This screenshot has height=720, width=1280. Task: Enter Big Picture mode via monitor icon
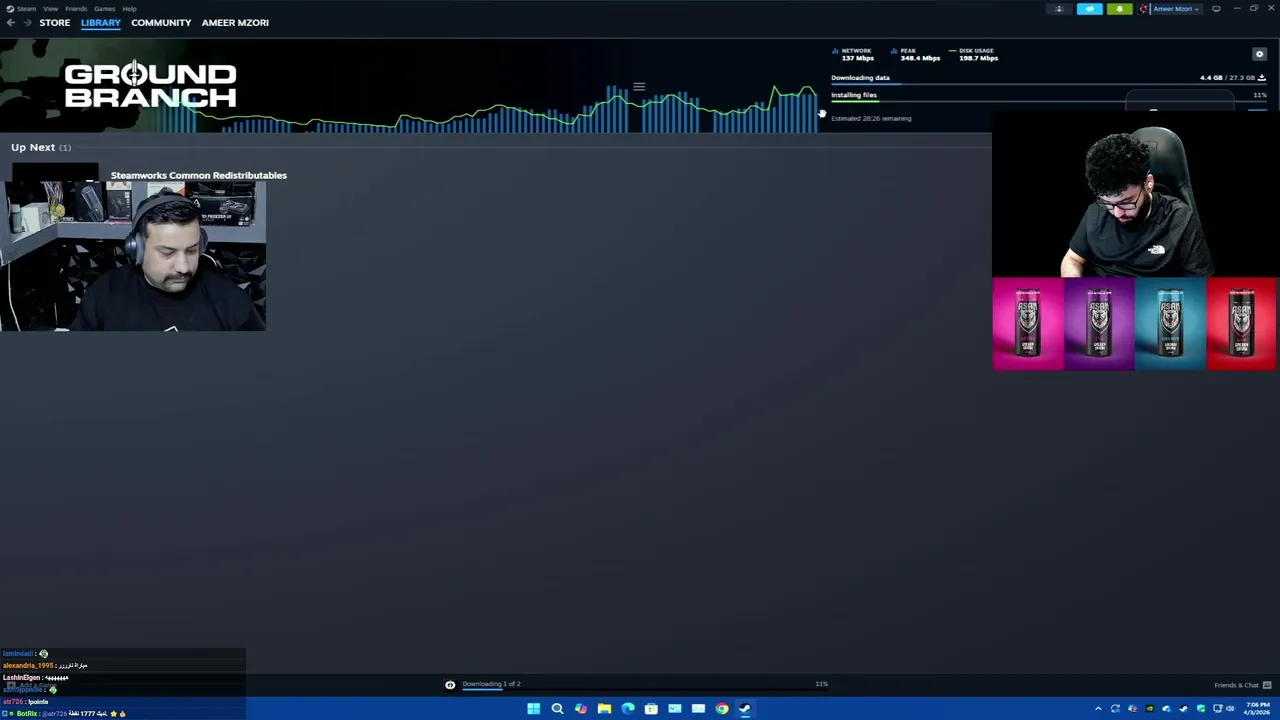[1216, 9]
